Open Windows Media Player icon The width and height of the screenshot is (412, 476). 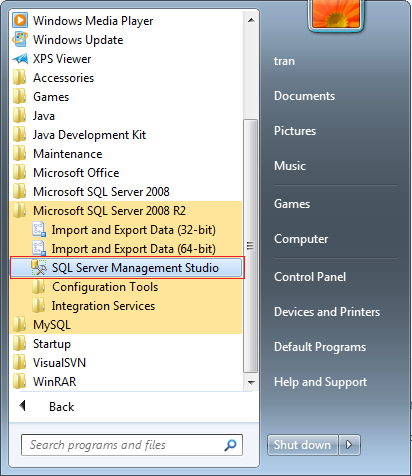pyautogui.click(x=20, y=20)
